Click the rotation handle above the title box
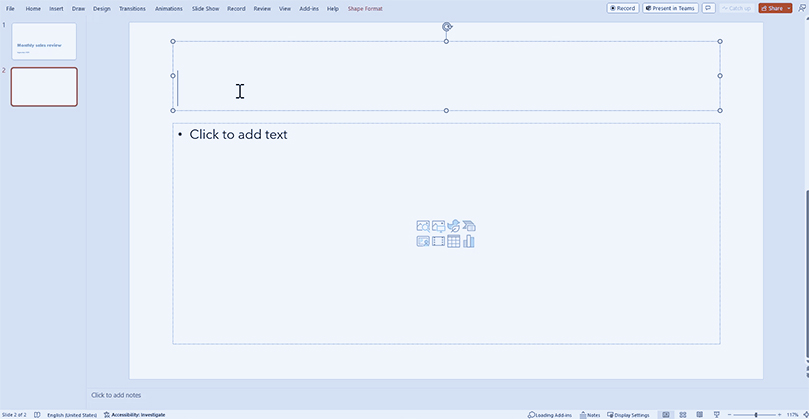The height and width of the screenshot is (419, 809). (447, 27)
